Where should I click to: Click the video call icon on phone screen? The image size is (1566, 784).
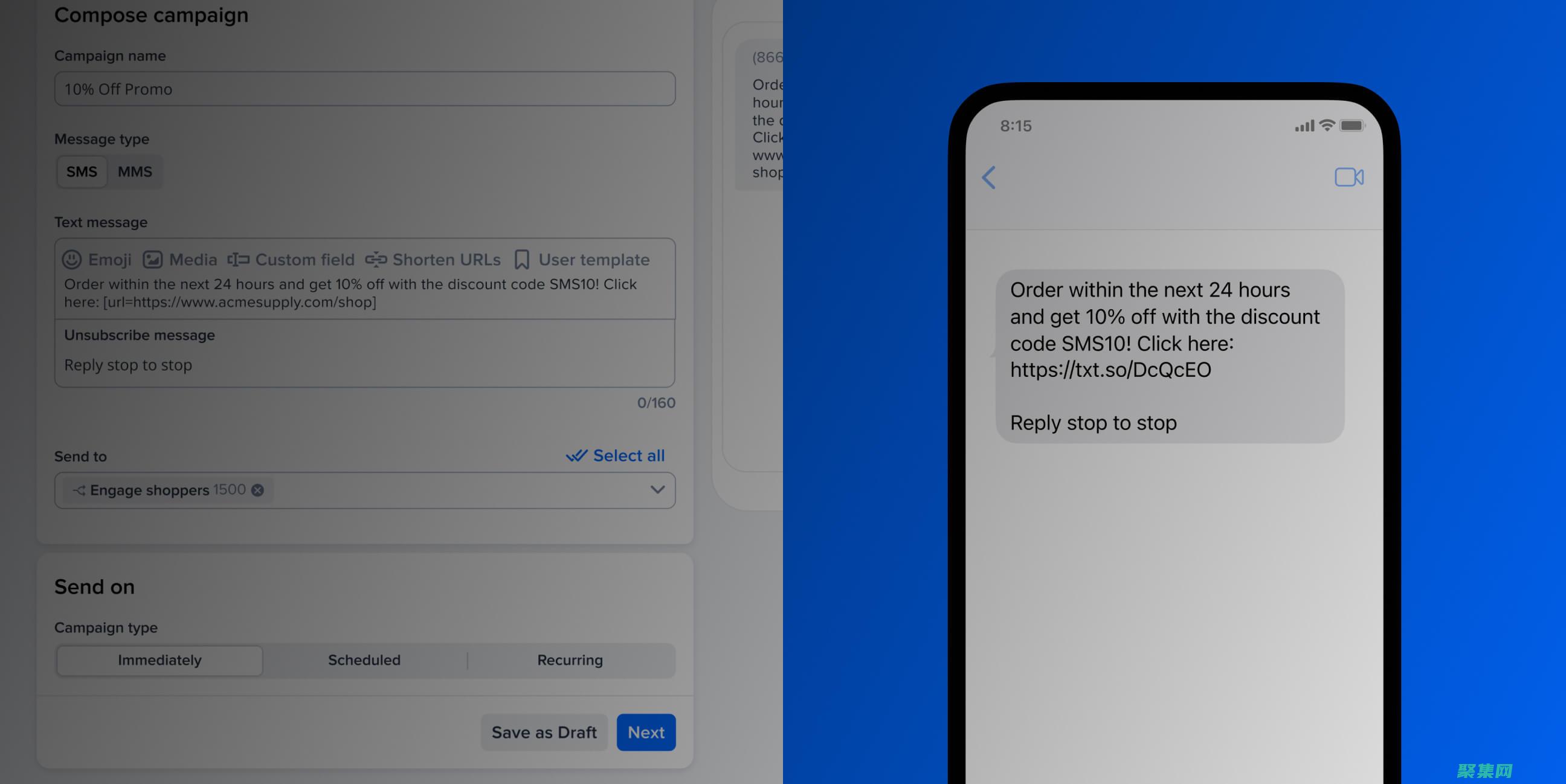(1350, 178)
